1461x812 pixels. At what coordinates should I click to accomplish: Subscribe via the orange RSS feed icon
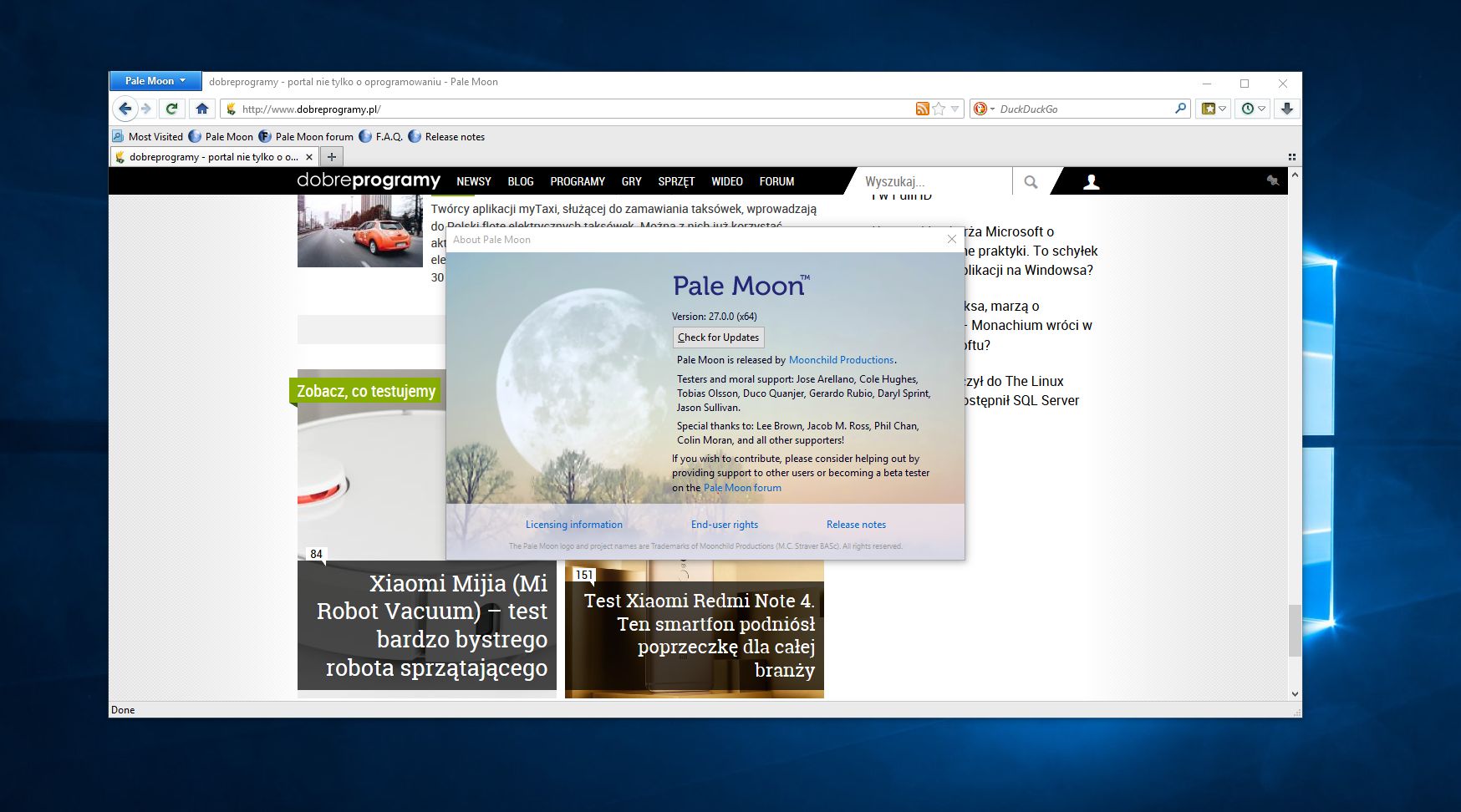click(923, 109)
